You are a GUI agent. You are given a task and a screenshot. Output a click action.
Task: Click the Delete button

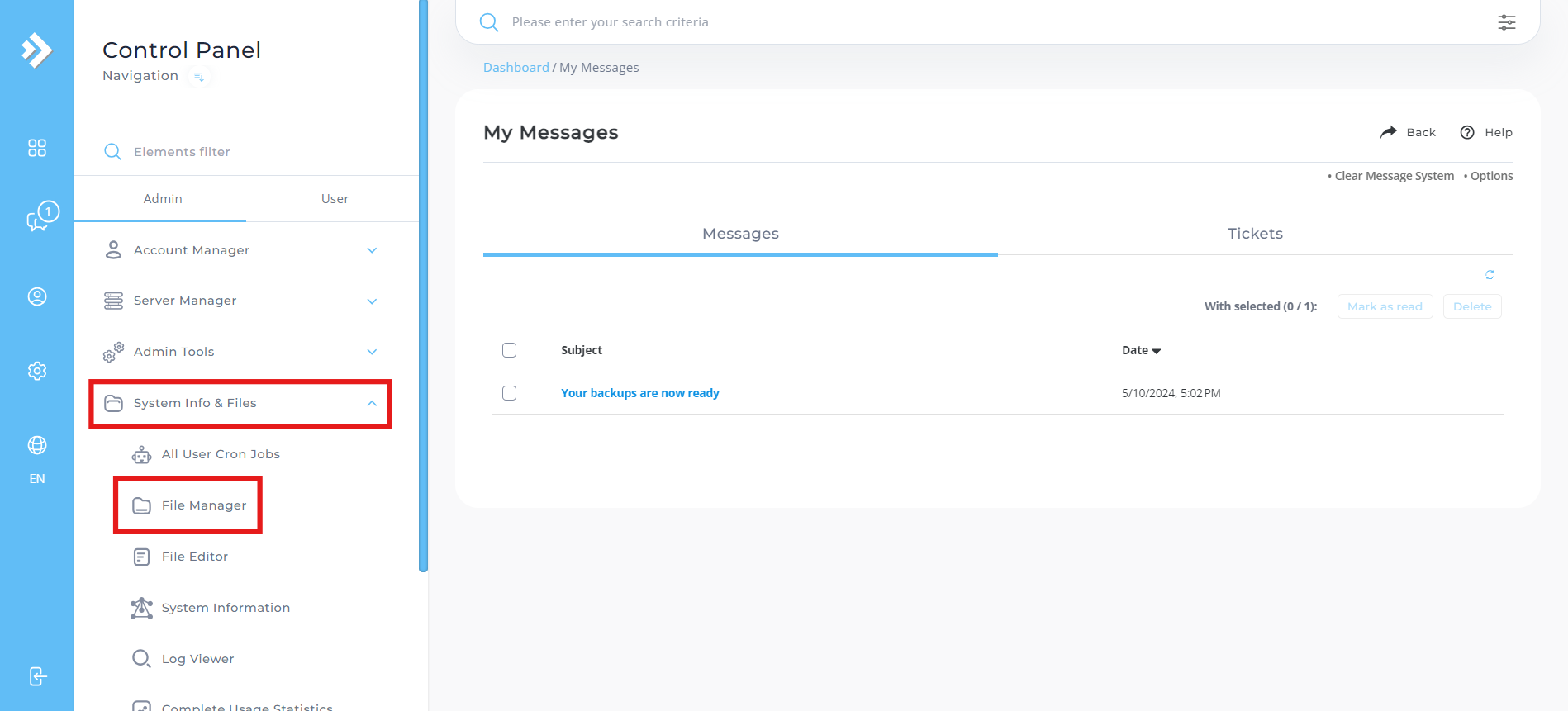pos(1472,306)
